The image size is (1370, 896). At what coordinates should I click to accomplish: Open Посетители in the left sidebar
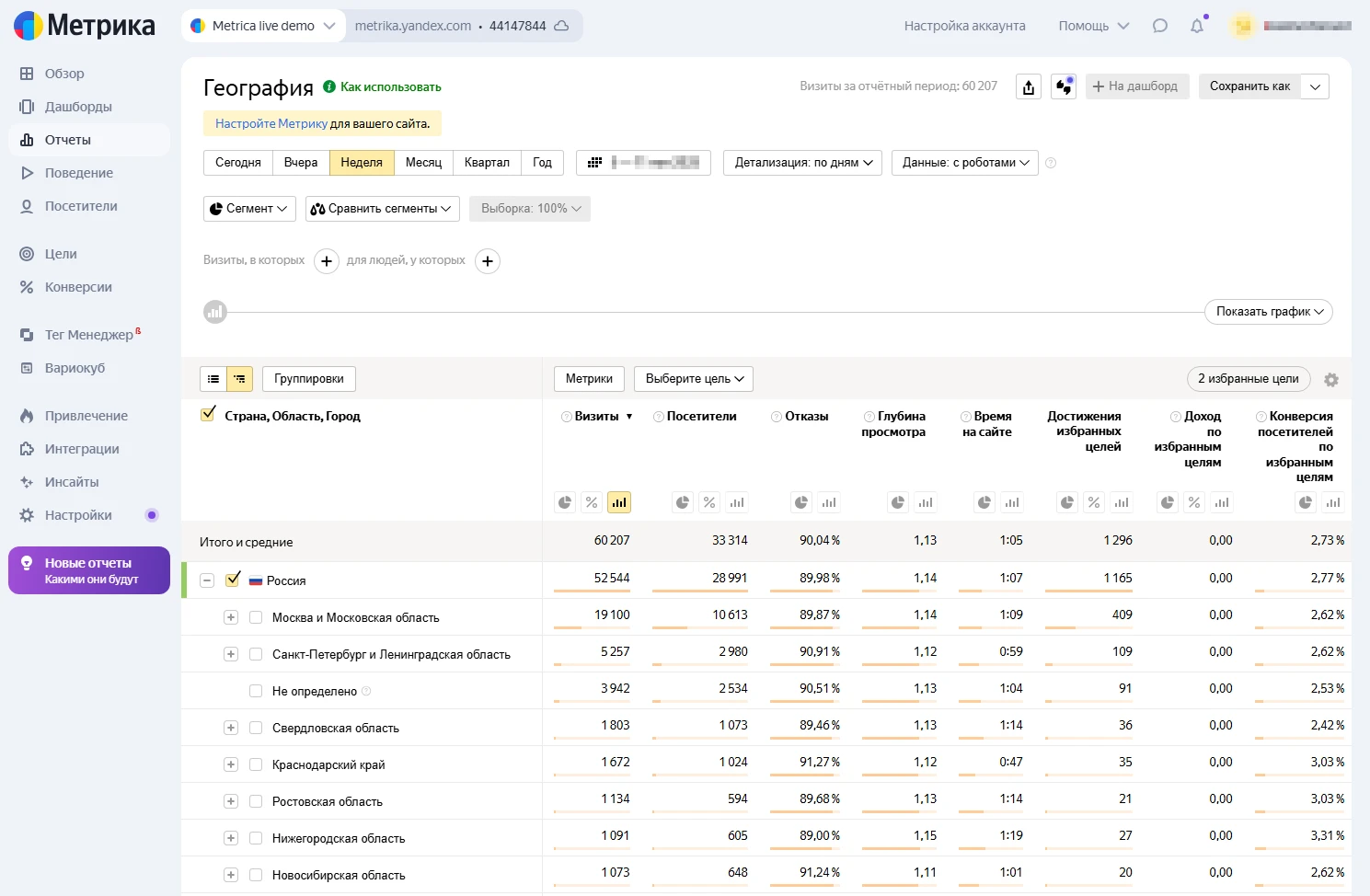pos(81,205)
